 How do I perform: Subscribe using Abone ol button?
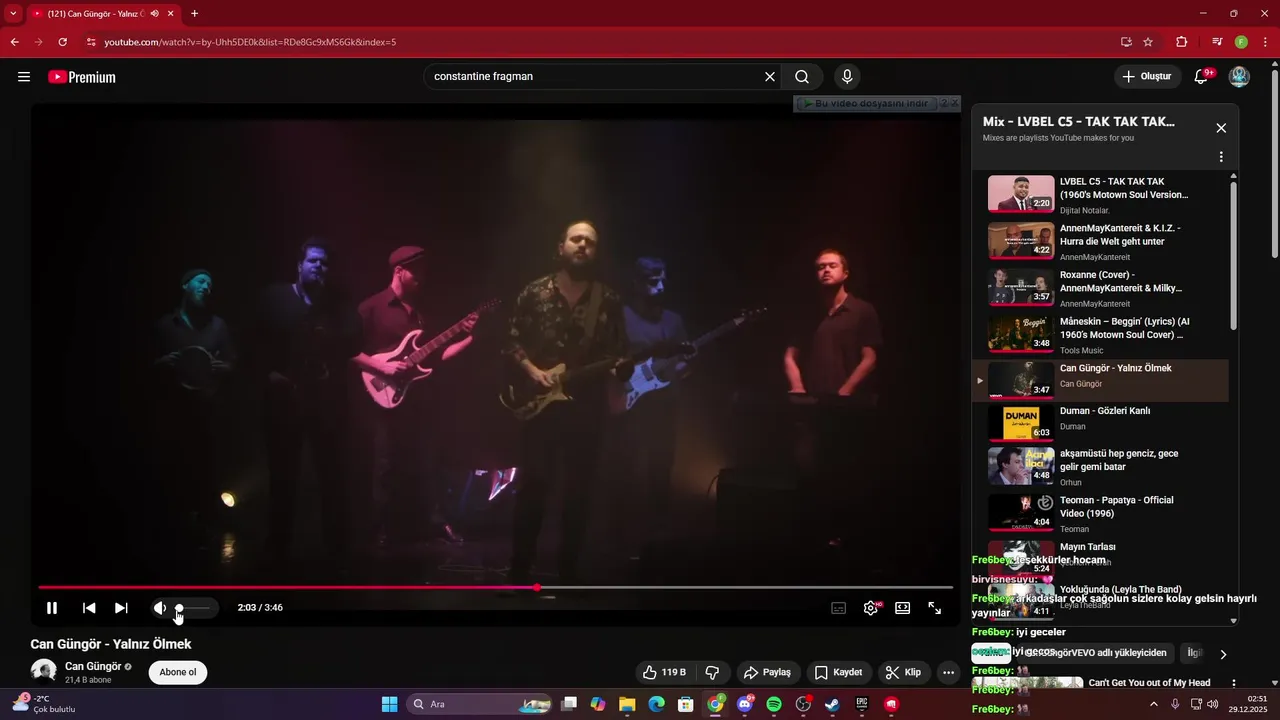tap(178, 672)
